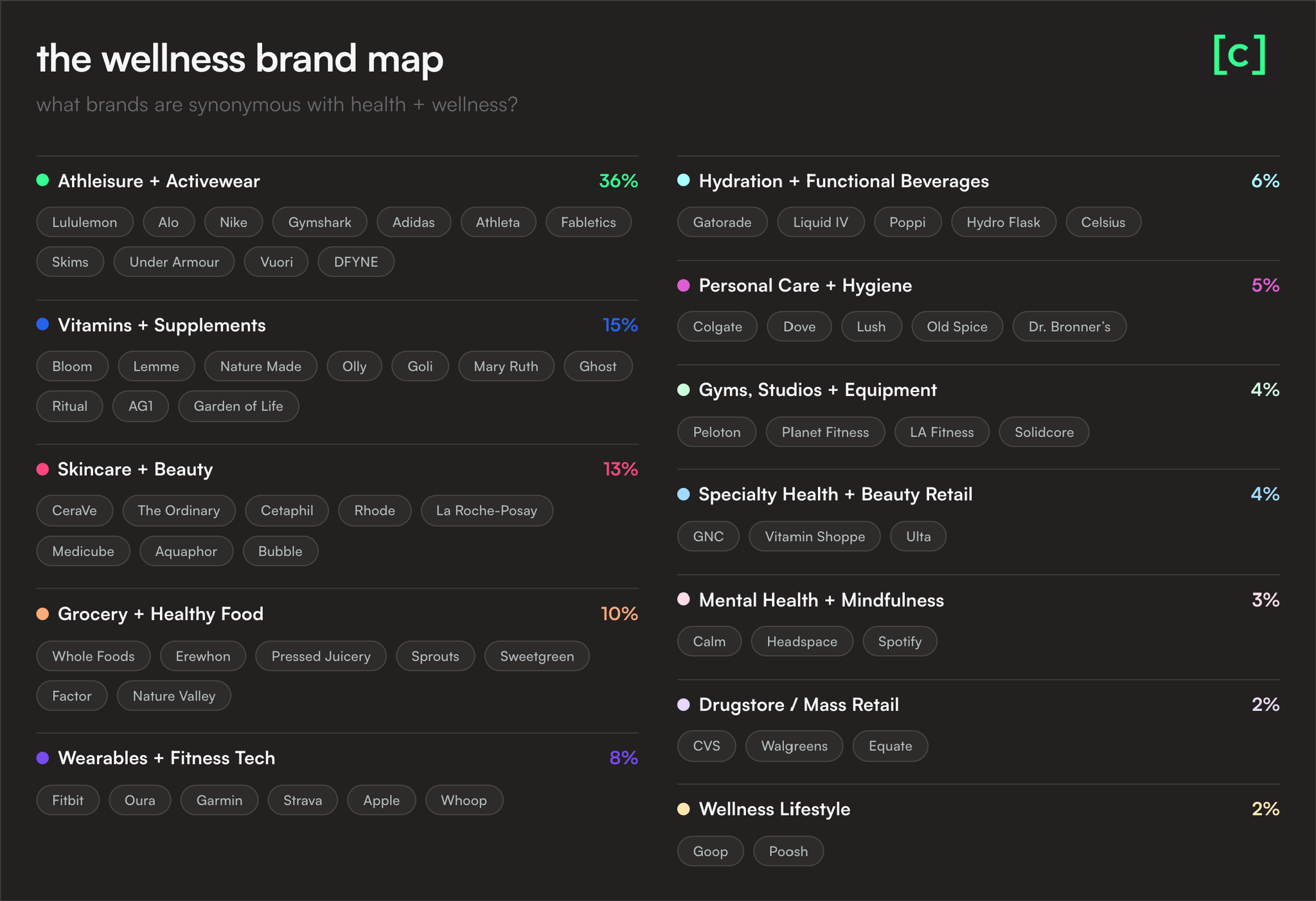Select the Walgreens pill
The height and width of the screenshot is (901, 1316).
(x=794, y=746)
